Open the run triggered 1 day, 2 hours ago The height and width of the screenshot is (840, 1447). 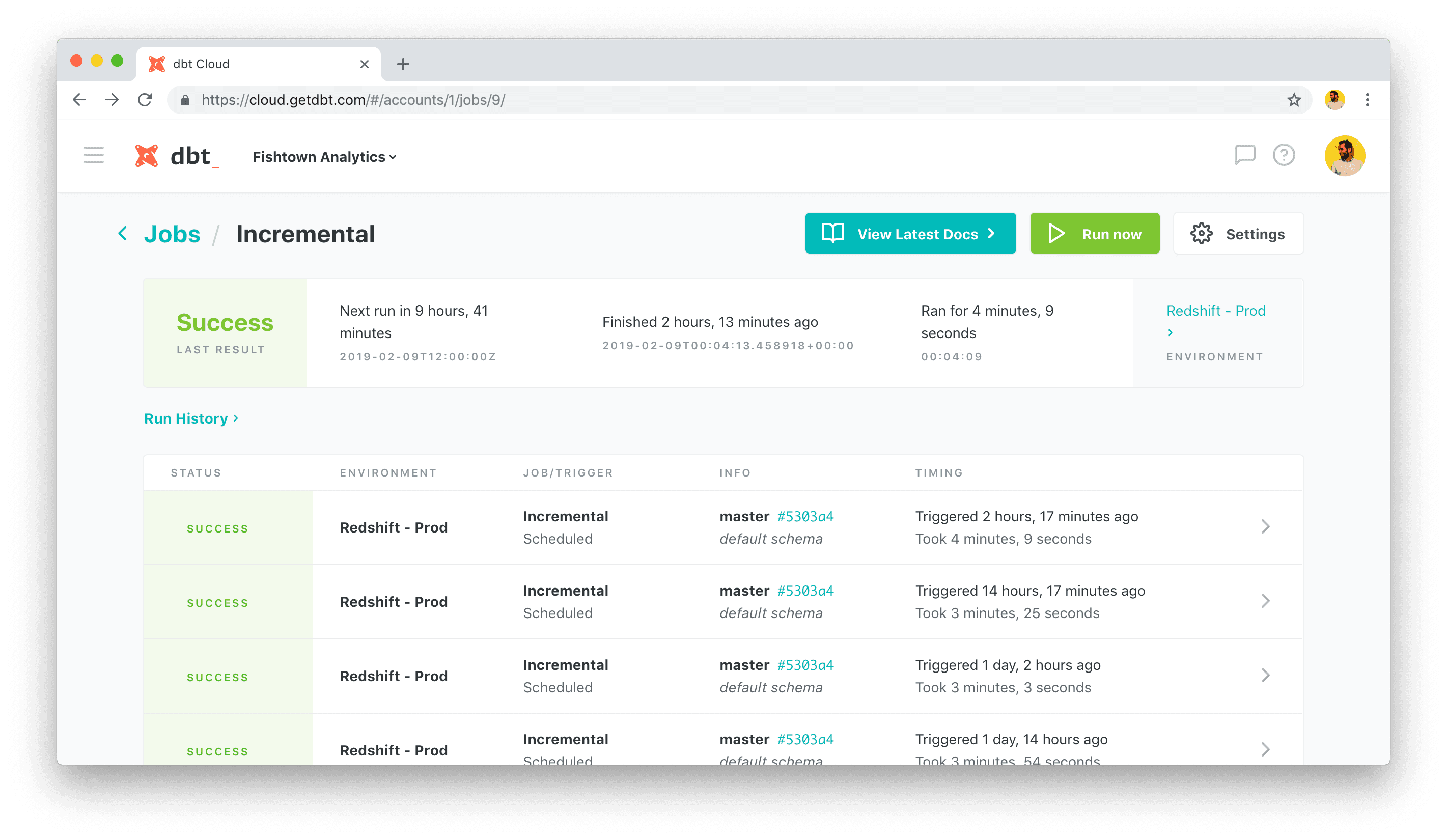(1265, 675)
